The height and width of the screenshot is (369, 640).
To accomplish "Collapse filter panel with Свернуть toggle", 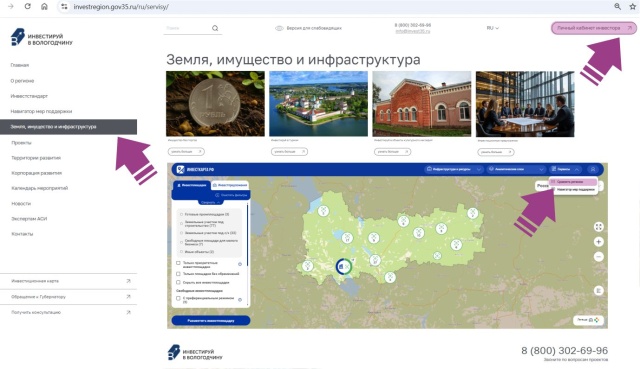I will [x=210, y=202].
